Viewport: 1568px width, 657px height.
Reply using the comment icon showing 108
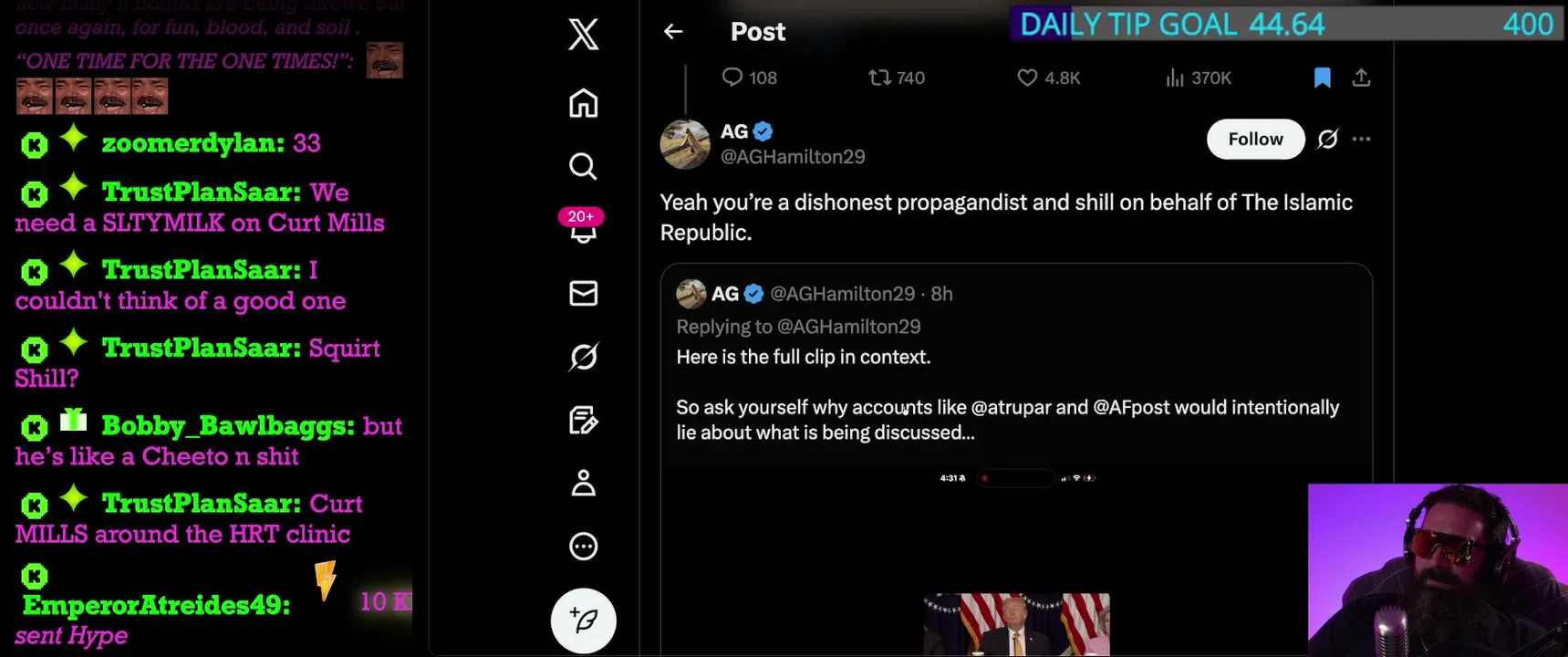coord(749,78)
